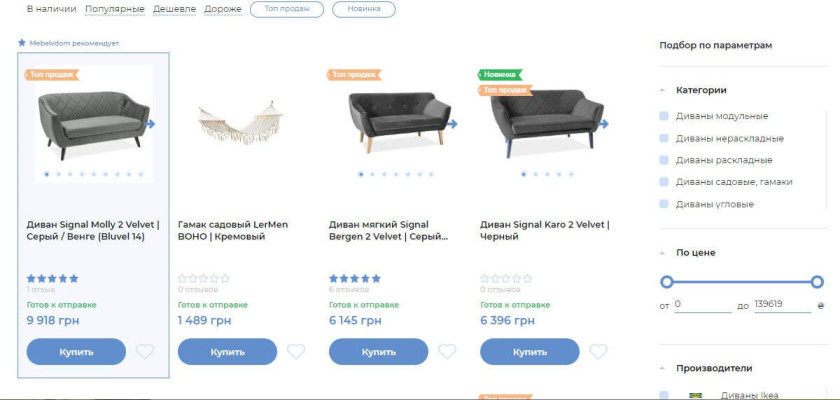Favorite the Signal Bergen 2 Velvet sofa
This screenshot has height=400, width=840.
447,351
